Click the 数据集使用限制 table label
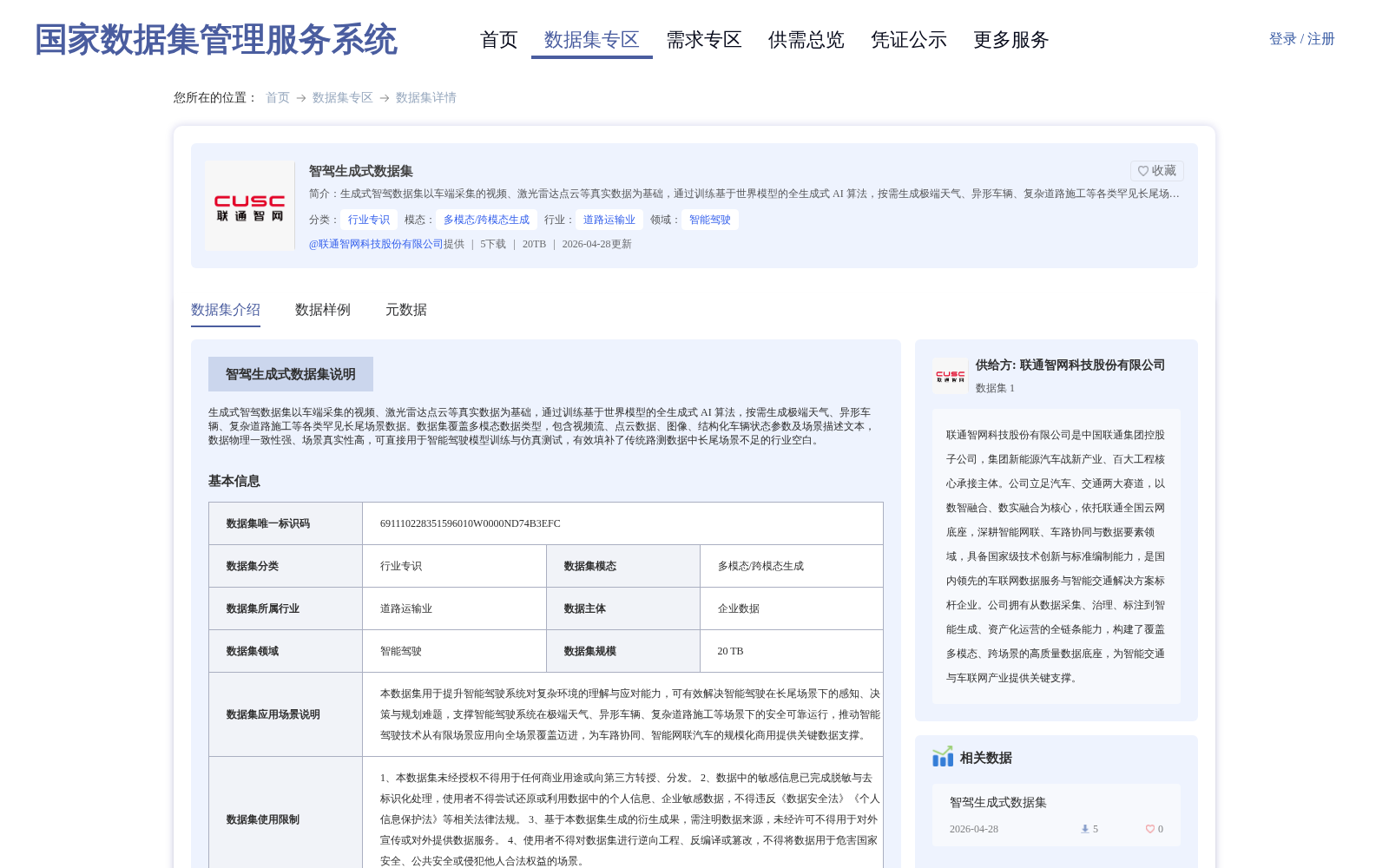Screen dimensions: 1389x868 pyautogui.click(x=263, y=819)
